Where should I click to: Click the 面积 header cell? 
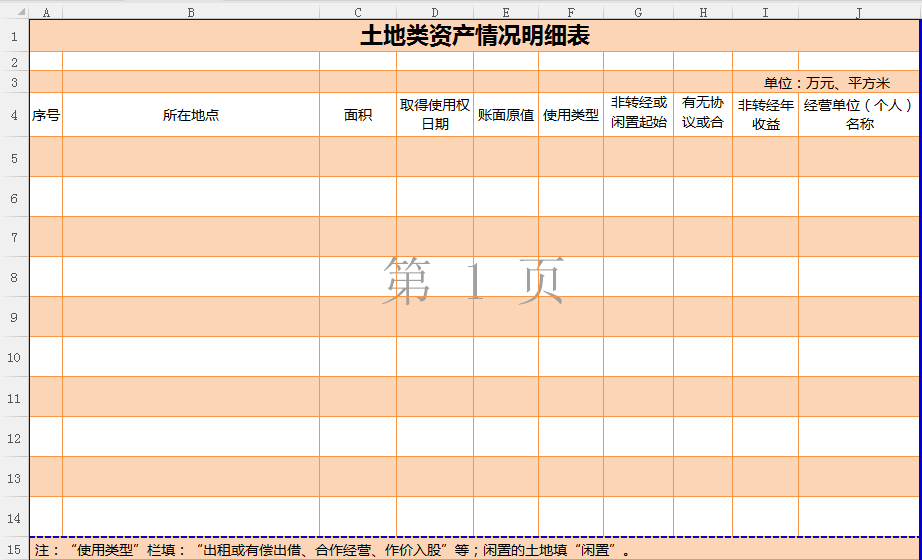[357, 115]
